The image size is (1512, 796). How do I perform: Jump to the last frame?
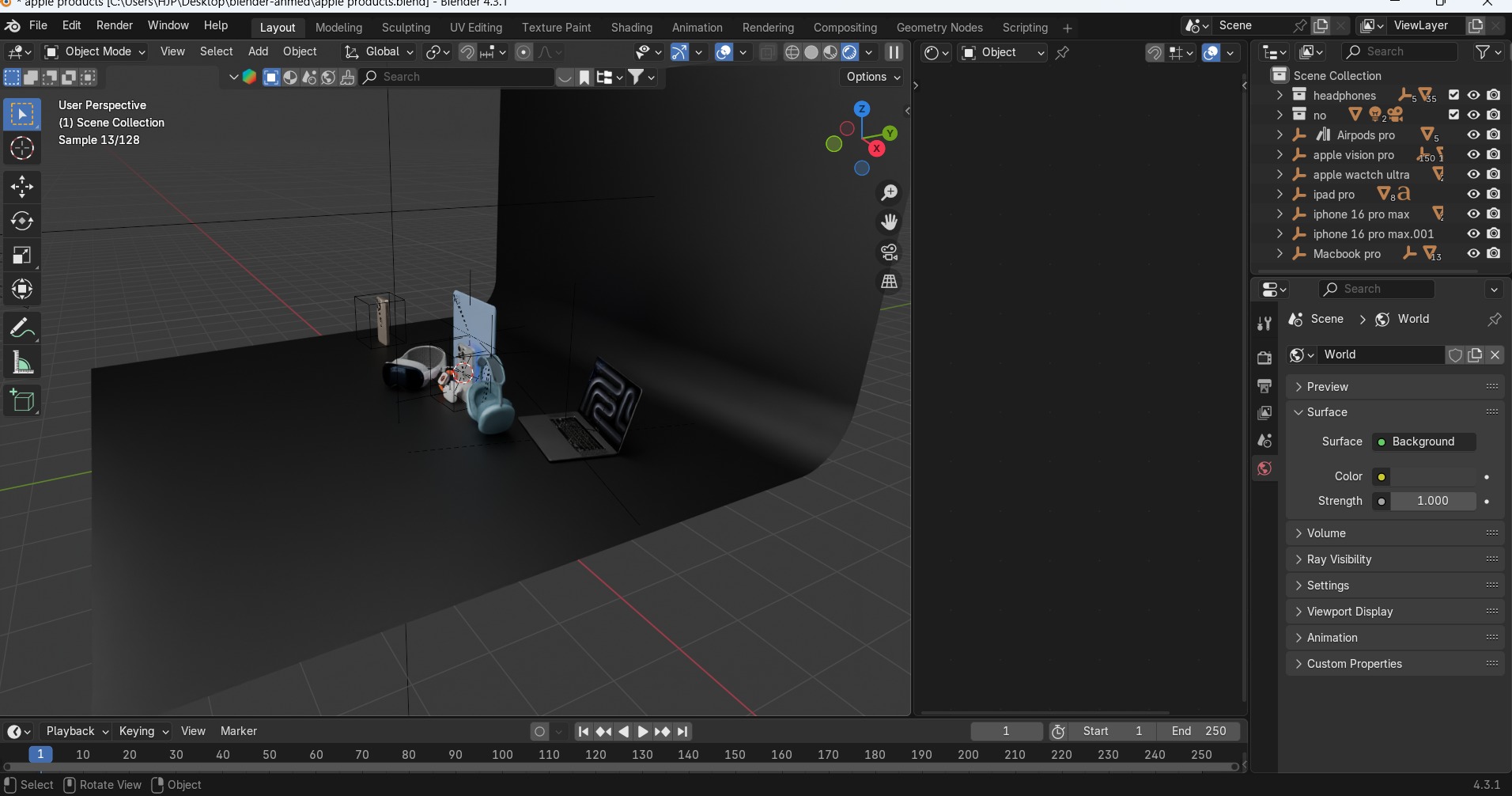[682, 732]
